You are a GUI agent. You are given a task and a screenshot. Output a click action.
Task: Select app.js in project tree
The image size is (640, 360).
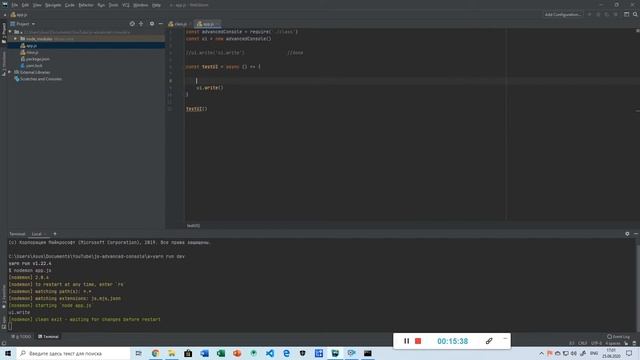pyautogui.click(x=31, y=46)
